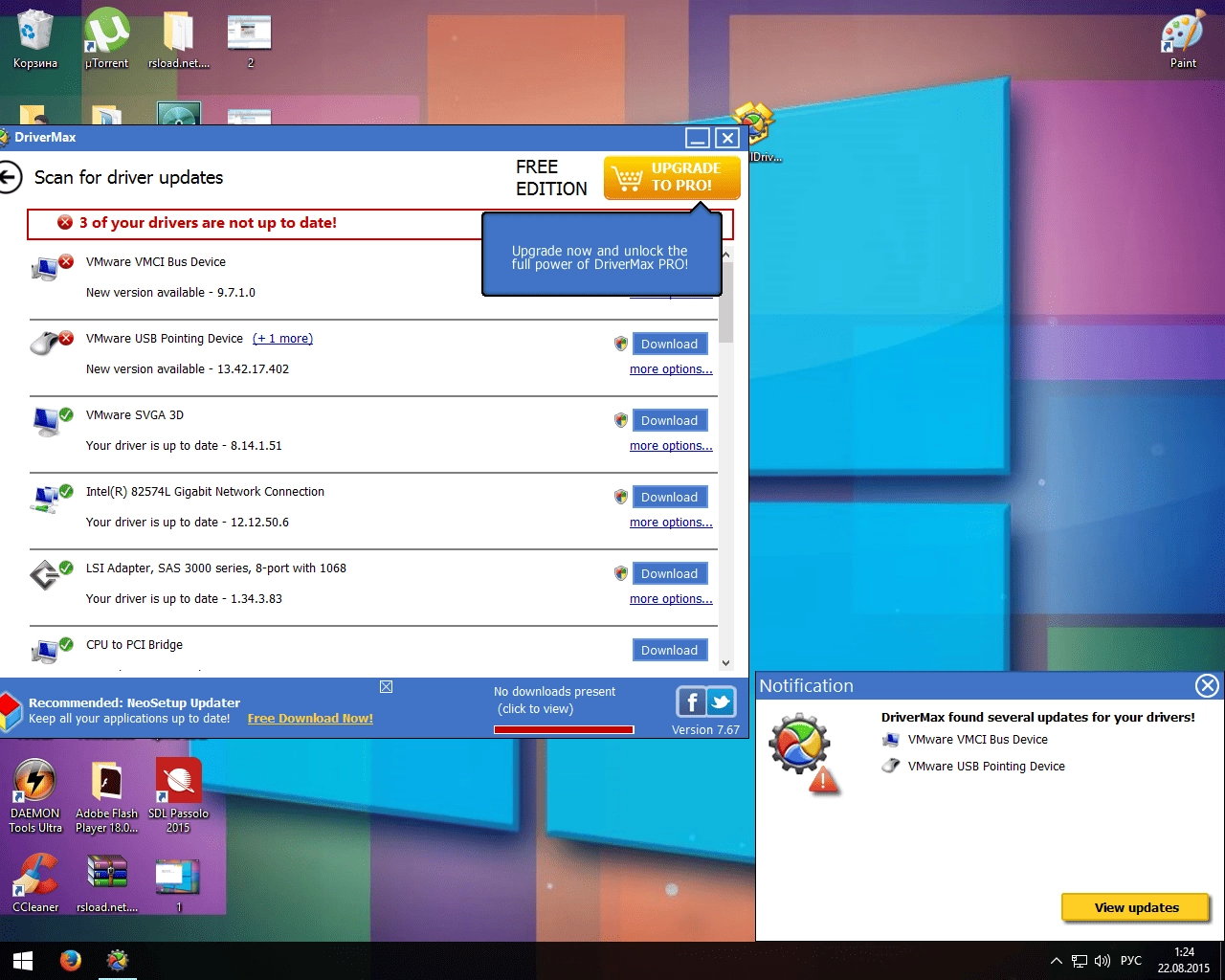
Task: Open the CCleaner desktop icon
Action: (x=35, y=881)
